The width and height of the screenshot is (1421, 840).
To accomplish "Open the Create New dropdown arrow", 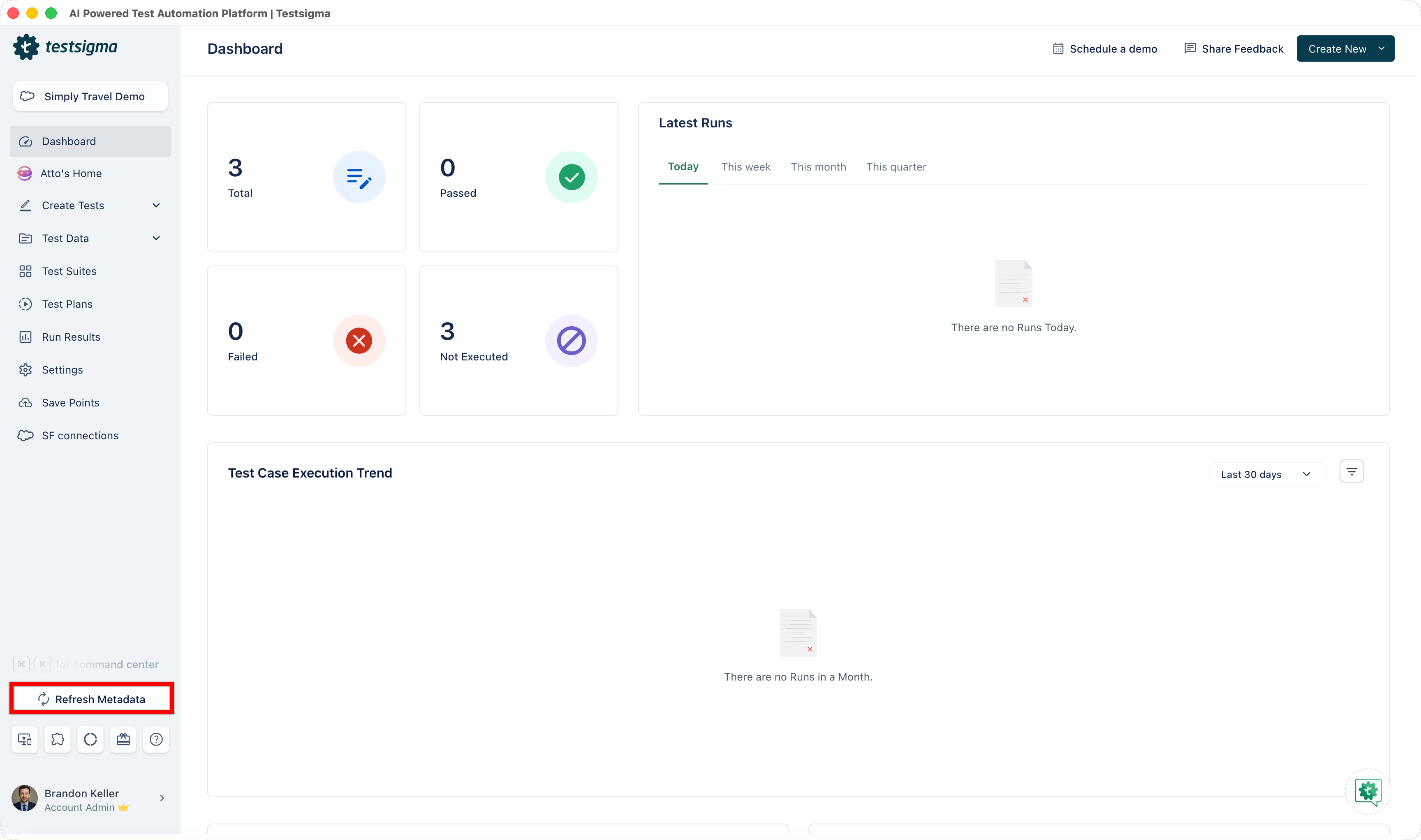I will (x=1382, y=48).
